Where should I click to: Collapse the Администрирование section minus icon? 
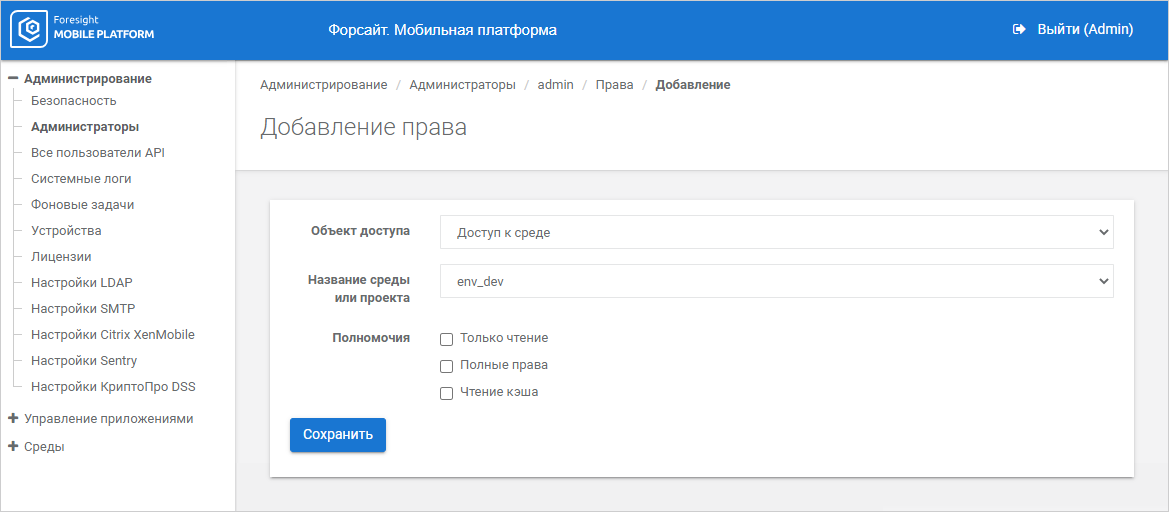click(13, 78)
